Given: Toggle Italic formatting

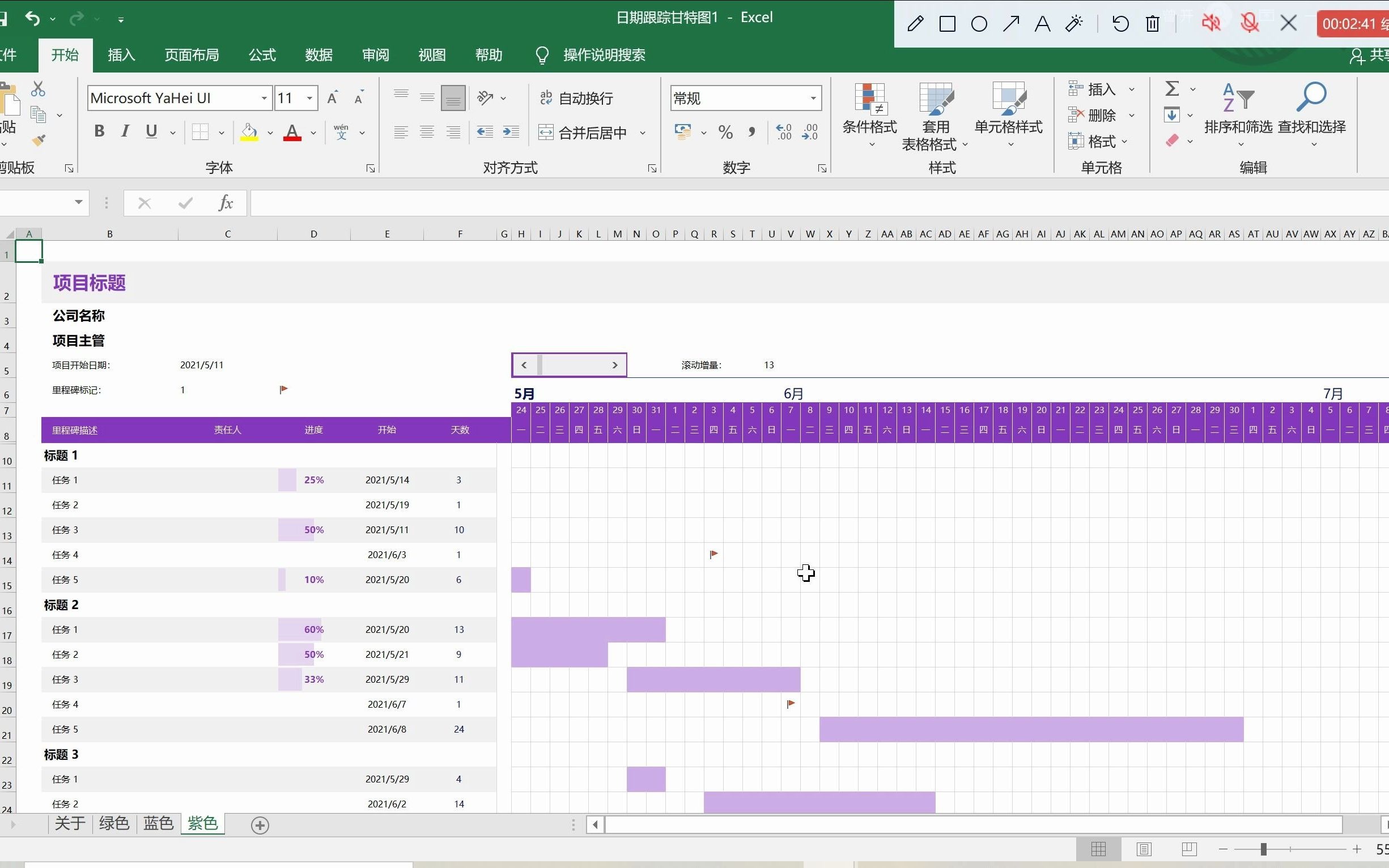Looking at the screenshot, I should (x=125, y=131).
